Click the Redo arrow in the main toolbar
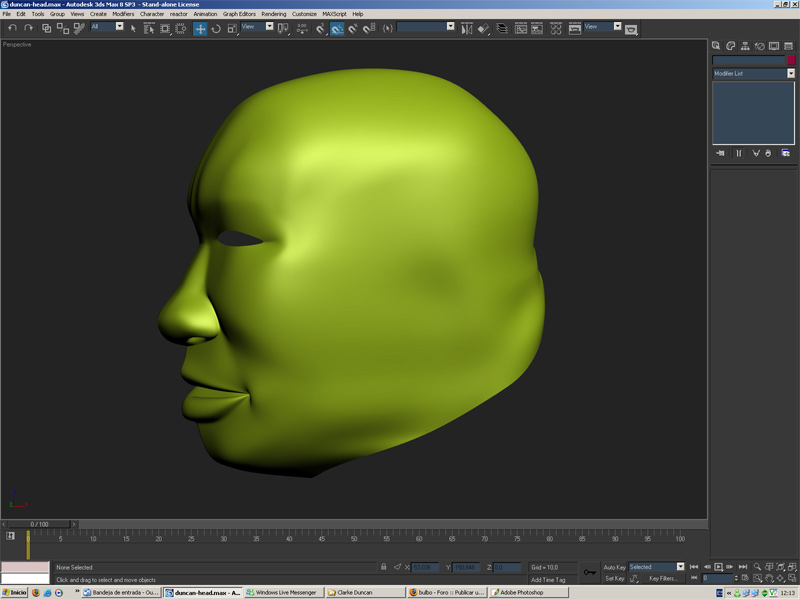 [x=29, y=29]
